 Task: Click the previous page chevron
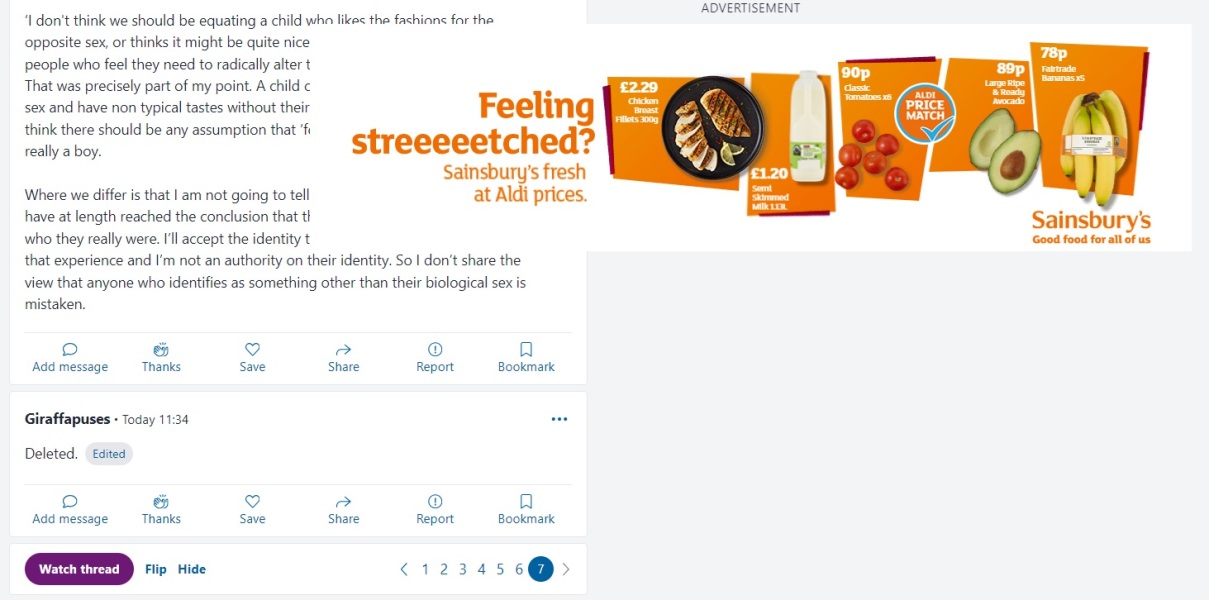coord(404,568)
